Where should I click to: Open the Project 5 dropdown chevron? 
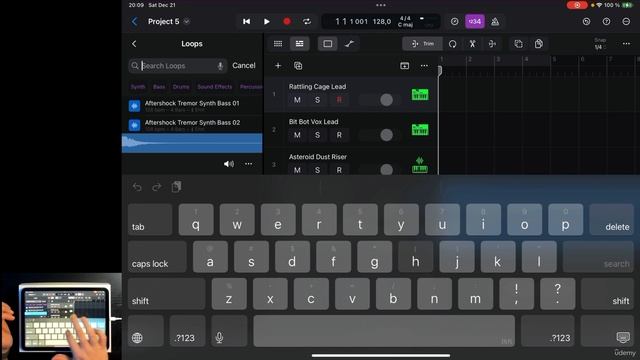click(187, 22)
